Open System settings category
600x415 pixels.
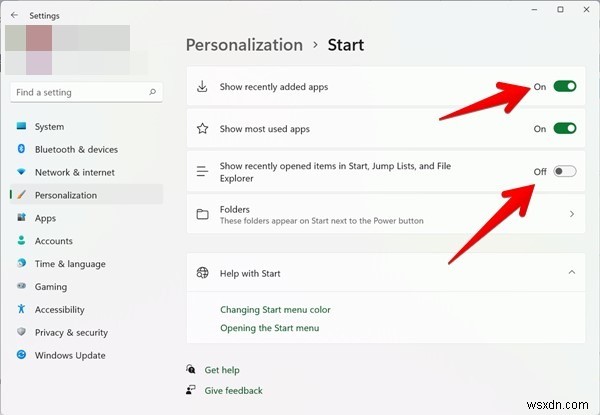tap(86, 126)
